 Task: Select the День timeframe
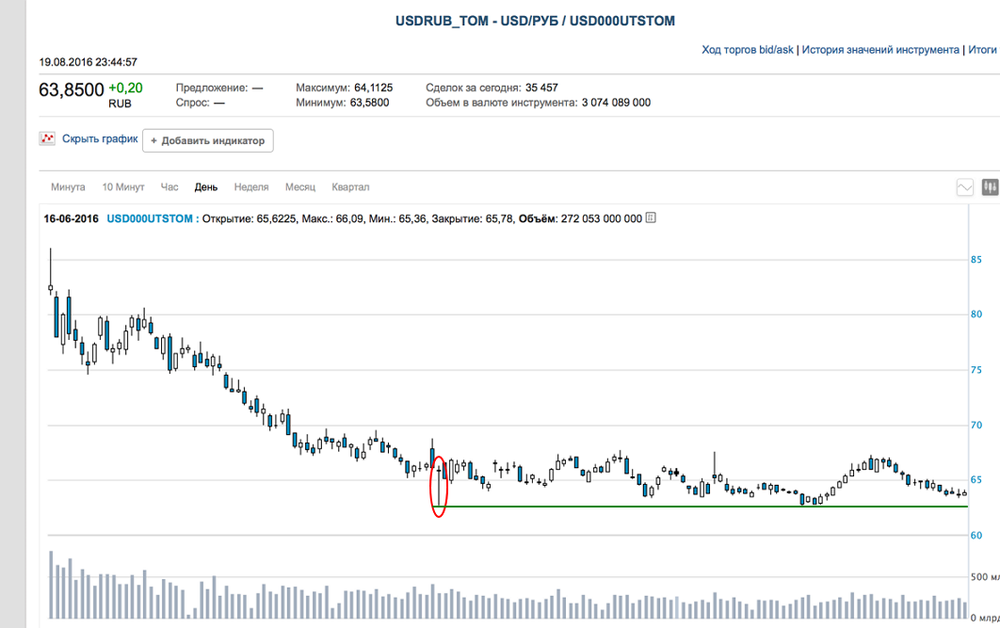pos(206,187)
